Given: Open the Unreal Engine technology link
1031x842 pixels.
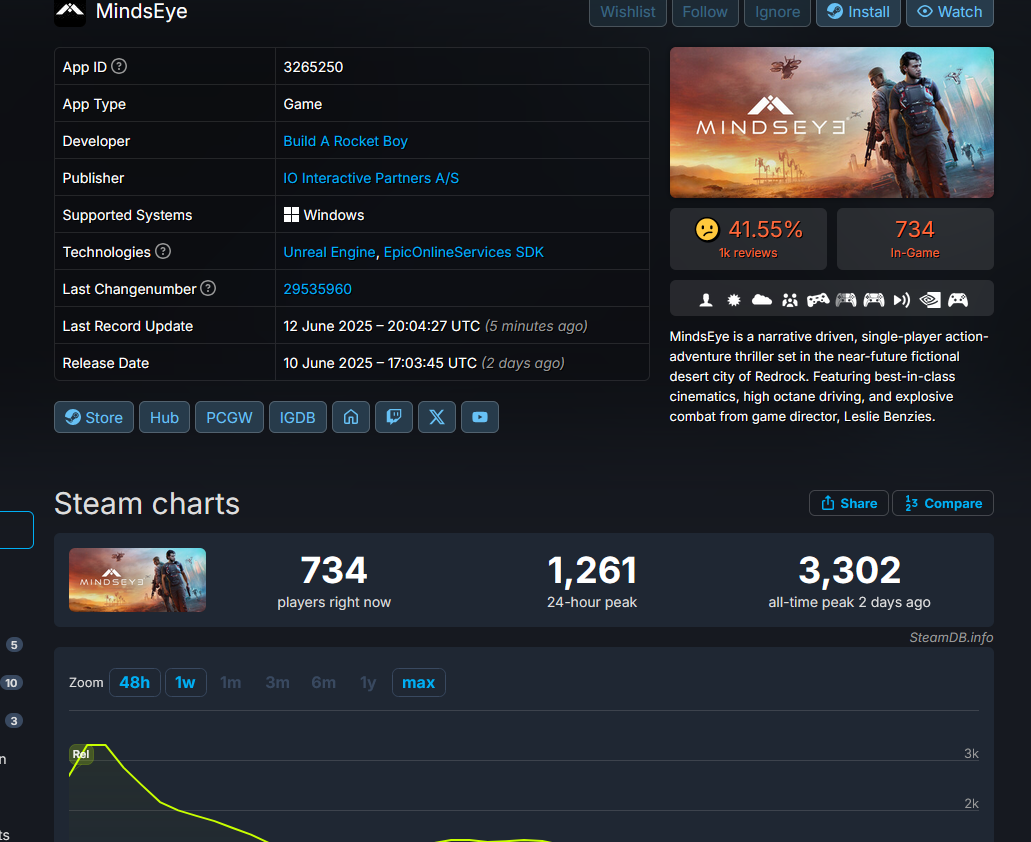Looking at the screenshot, I should pos(329,252).
